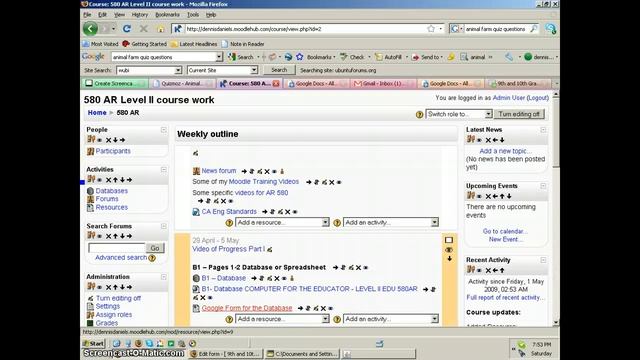Open help for Switch role to

419,115
